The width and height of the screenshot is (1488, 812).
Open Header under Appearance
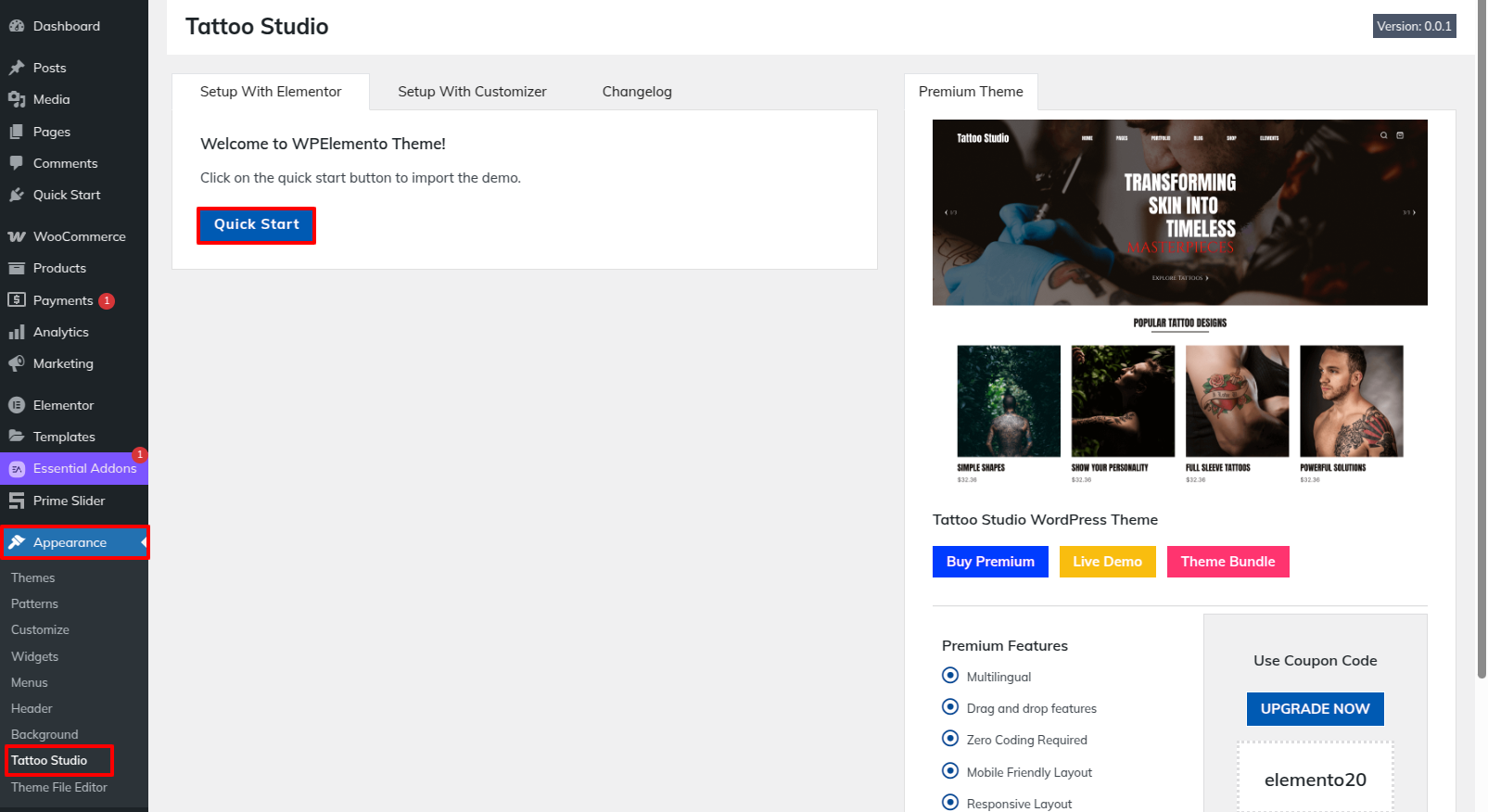point(32,708)
